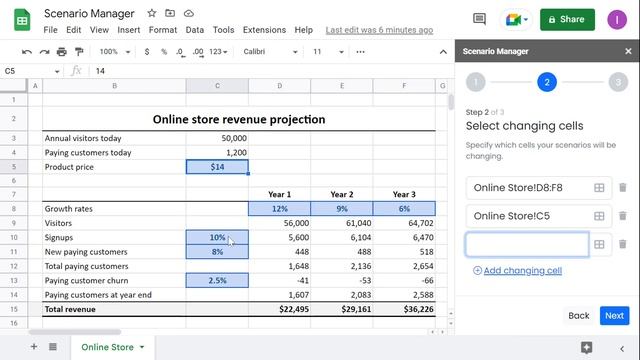Open the File menu

(50, 30)
